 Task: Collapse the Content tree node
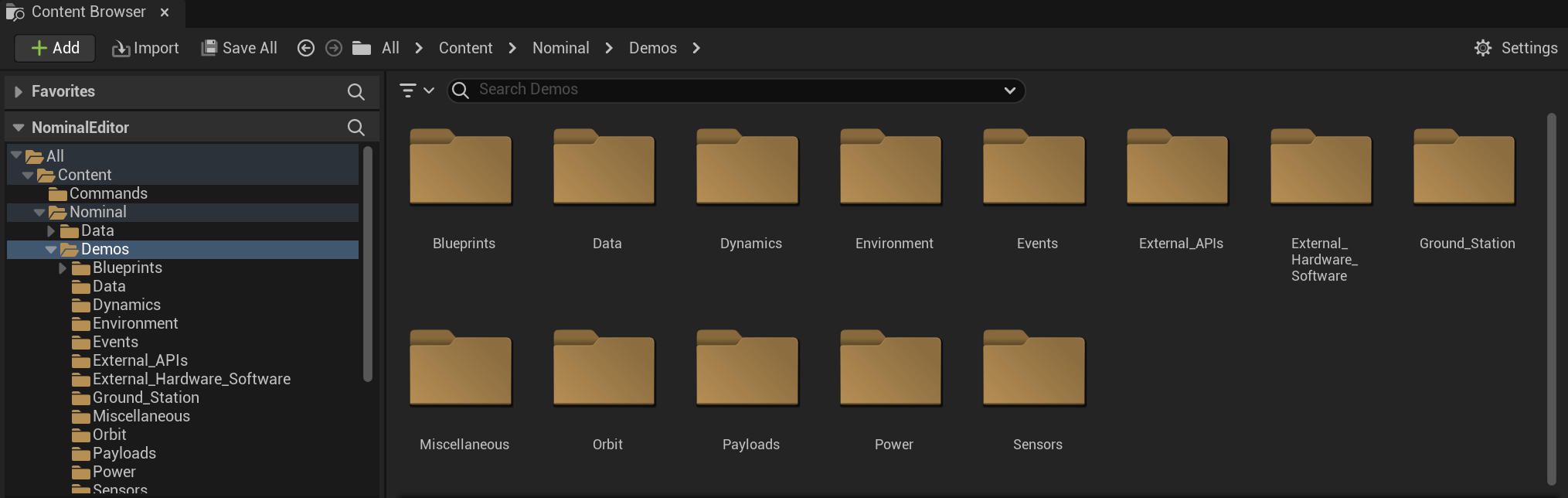(28, 176)
